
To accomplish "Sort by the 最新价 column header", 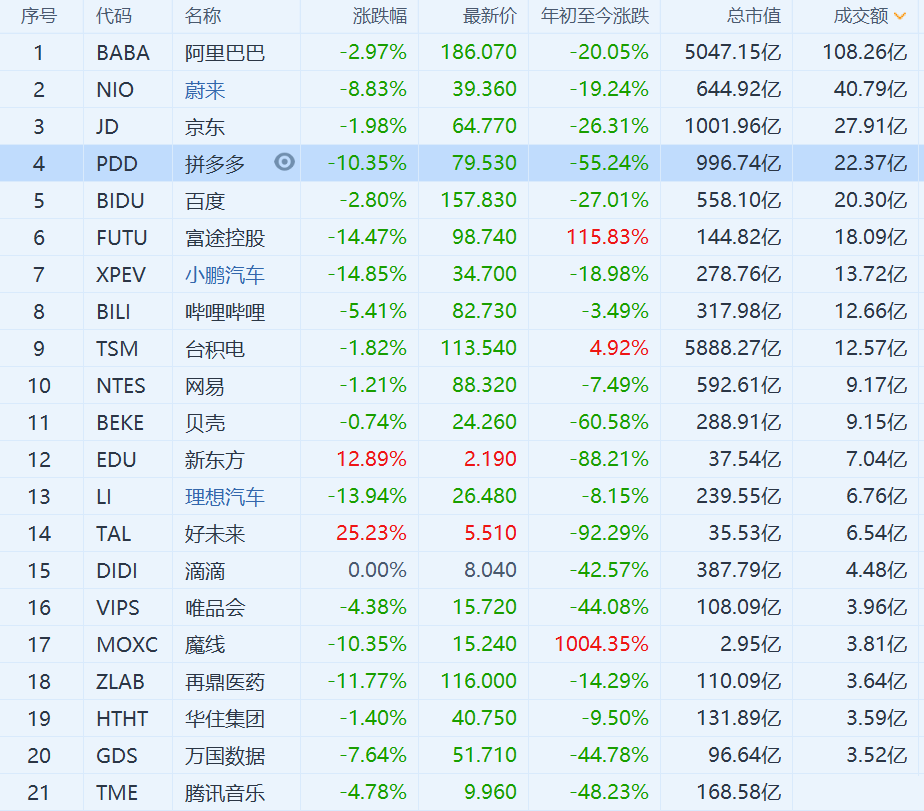I will (x=489, y=16).
